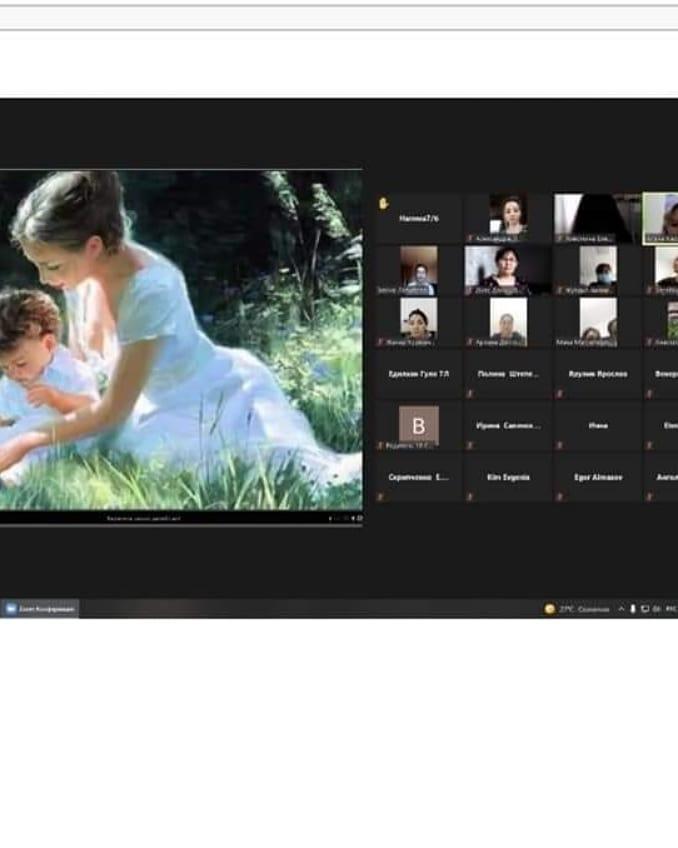This screenshot has width=678, height=848.
Task: Select the Ирина participant name tile
Action: pos(508,426)
